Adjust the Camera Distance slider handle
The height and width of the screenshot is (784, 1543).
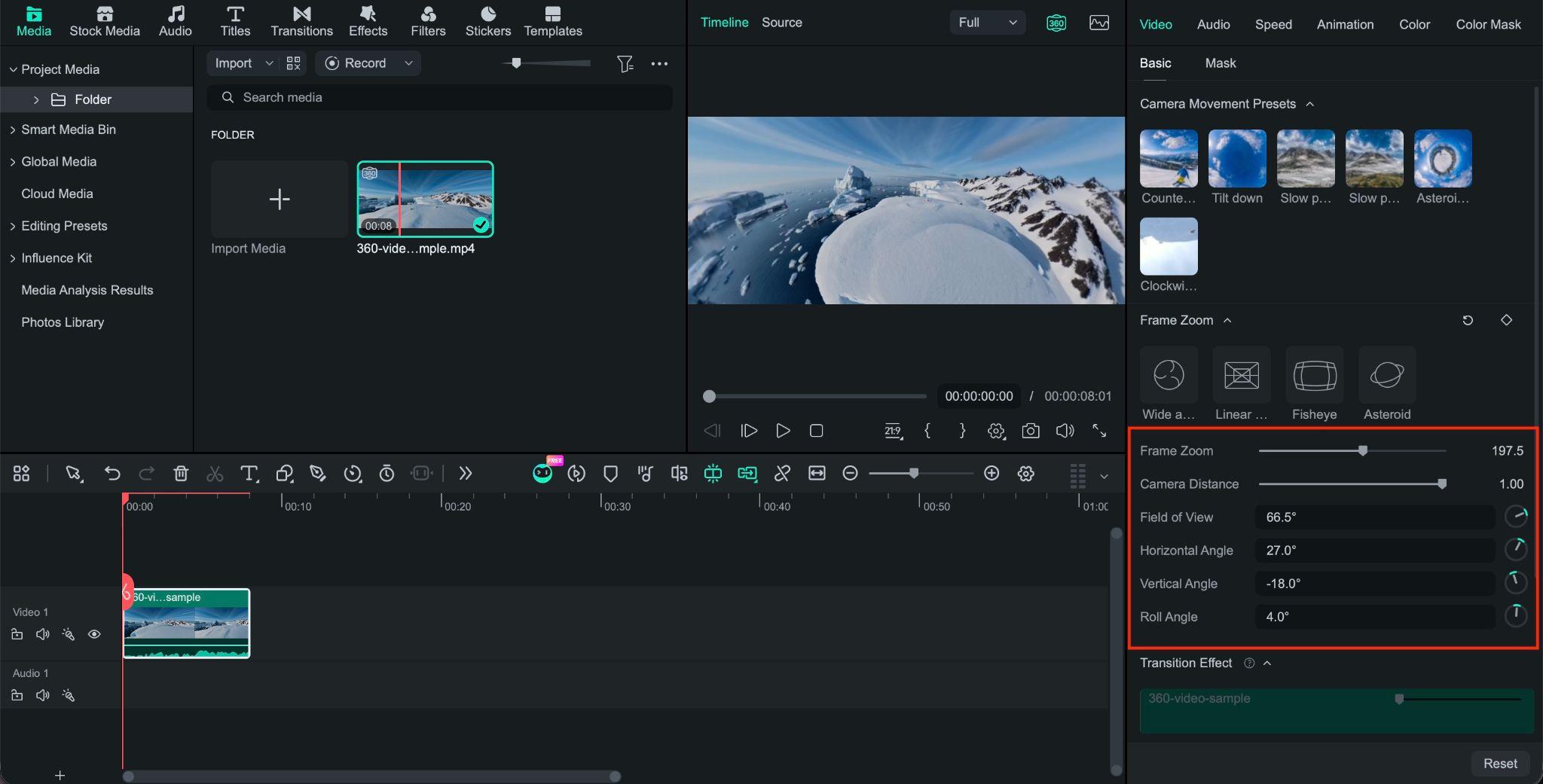1441,484
